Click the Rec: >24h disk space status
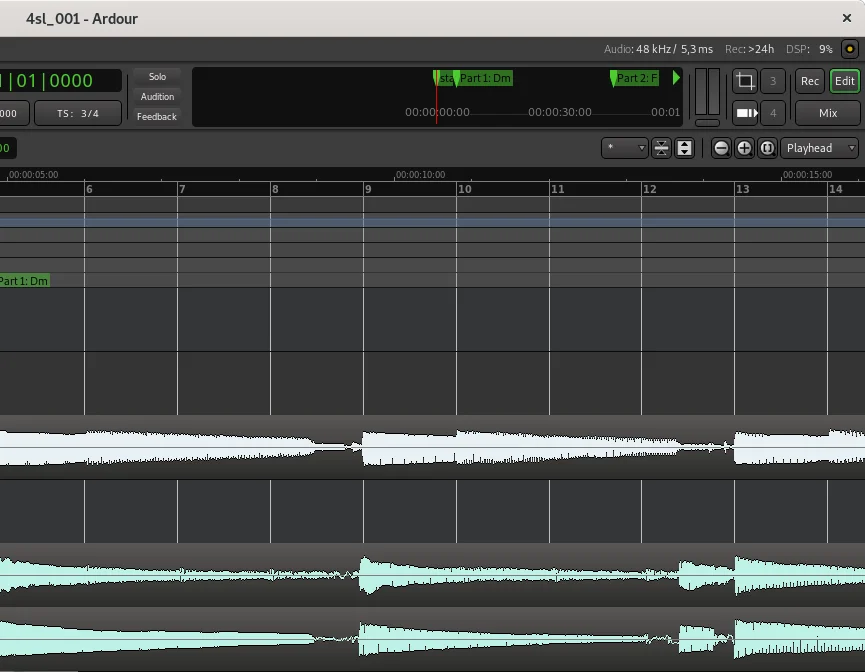This screenshot has height=672, width=865. coord(749,49)
